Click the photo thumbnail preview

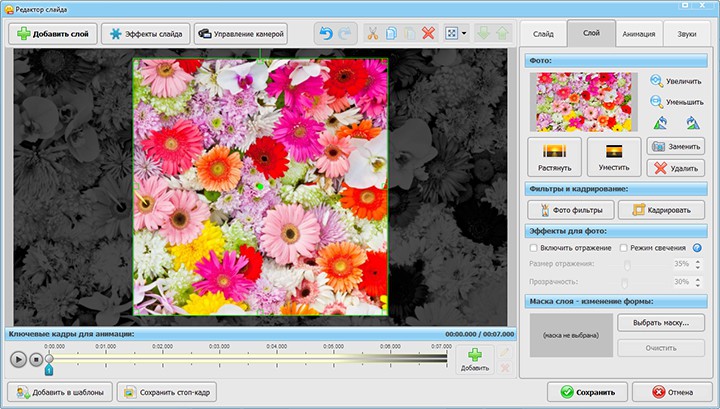584,102
